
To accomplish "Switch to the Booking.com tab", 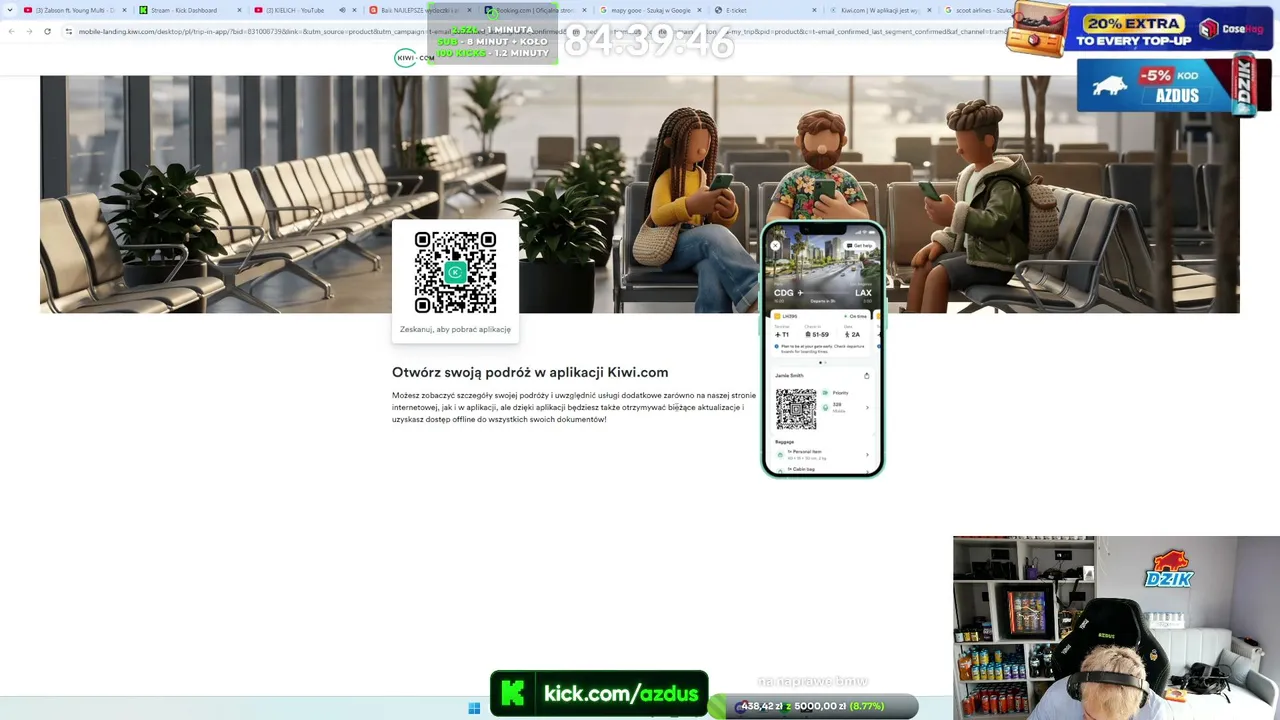I will coord(535,10).
